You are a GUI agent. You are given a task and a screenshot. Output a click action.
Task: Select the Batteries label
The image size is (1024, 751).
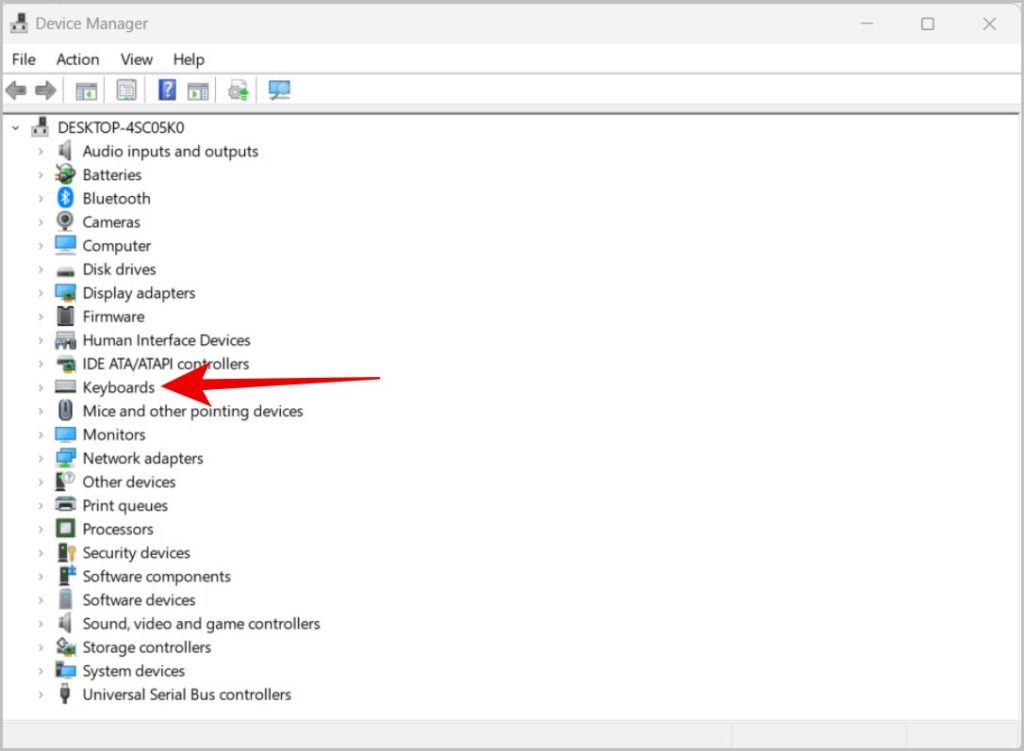(112, 174)
